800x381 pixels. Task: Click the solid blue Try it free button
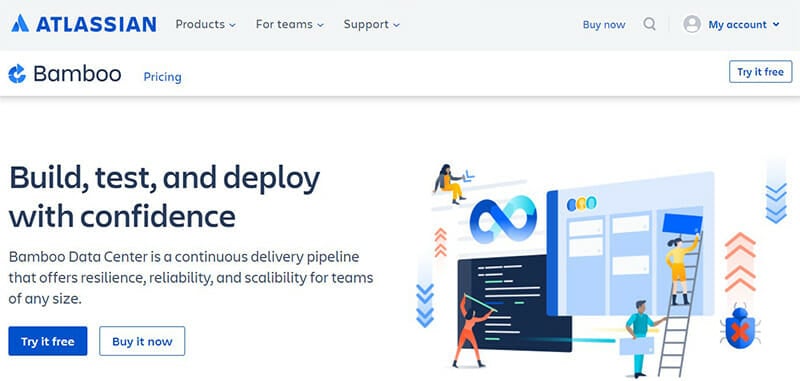point(48,341)
